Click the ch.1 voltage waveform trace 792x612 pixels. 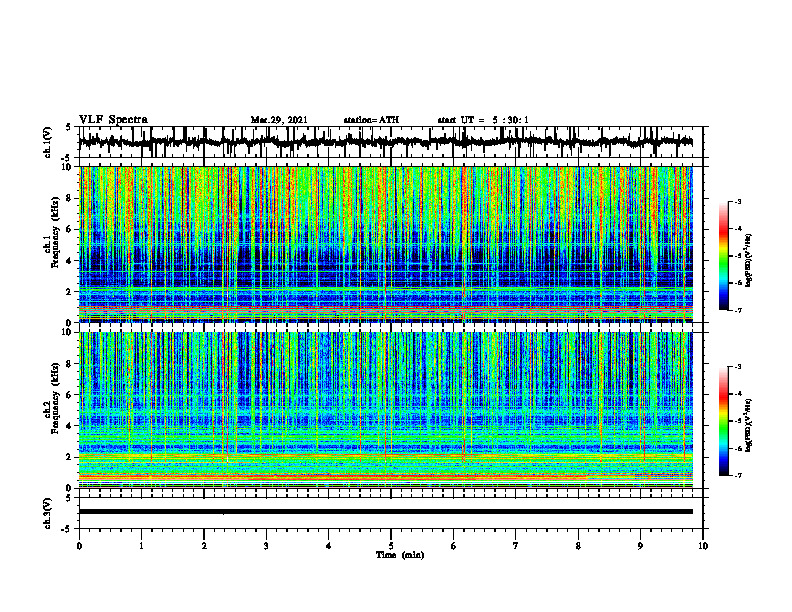pos(386,142)
